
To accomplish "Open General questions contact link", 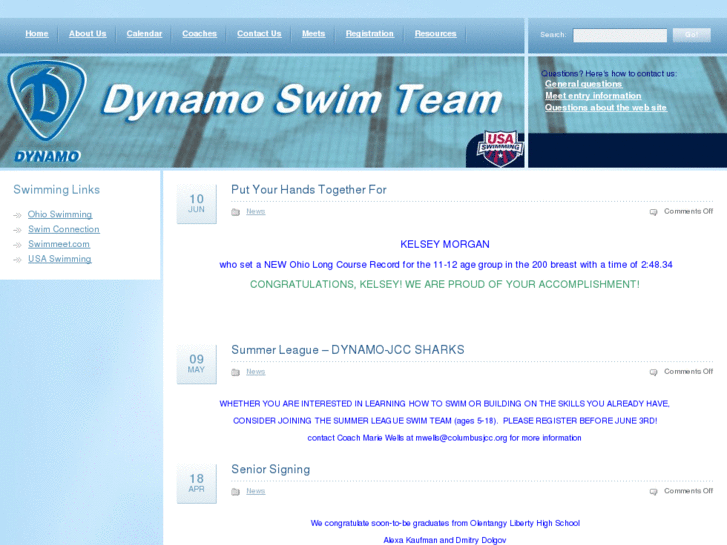I will [x=583, y=84].
